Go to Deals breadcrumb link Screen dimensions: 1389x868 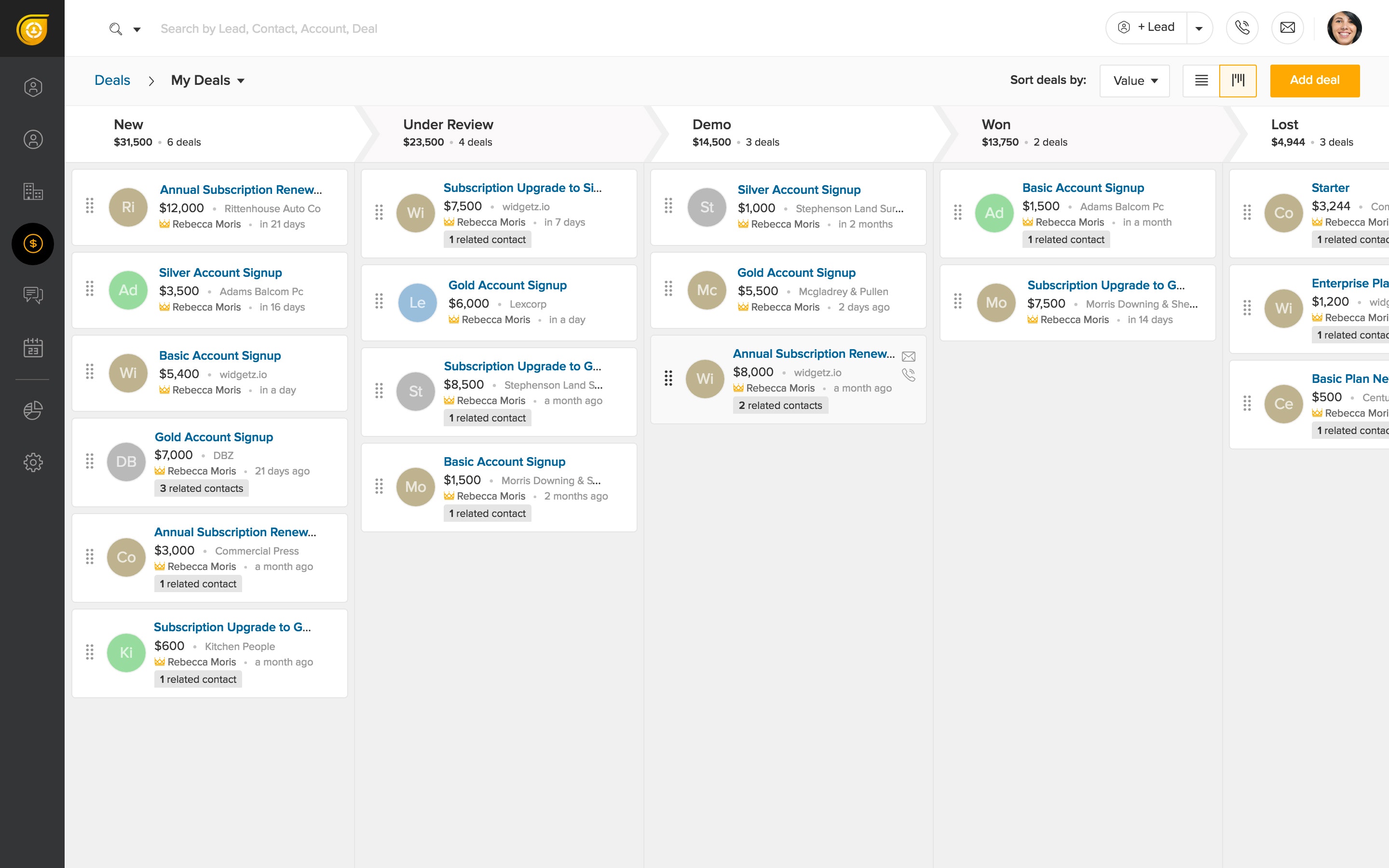coord(112,81)
